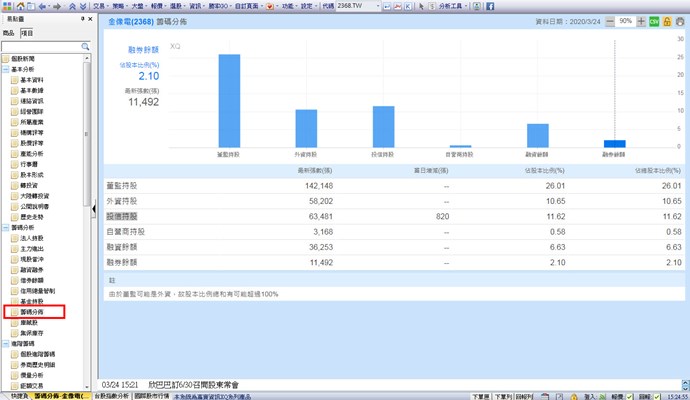Collapse the 基本分析 tree group
Screen dimensions: 690x400
pos(5,69)
